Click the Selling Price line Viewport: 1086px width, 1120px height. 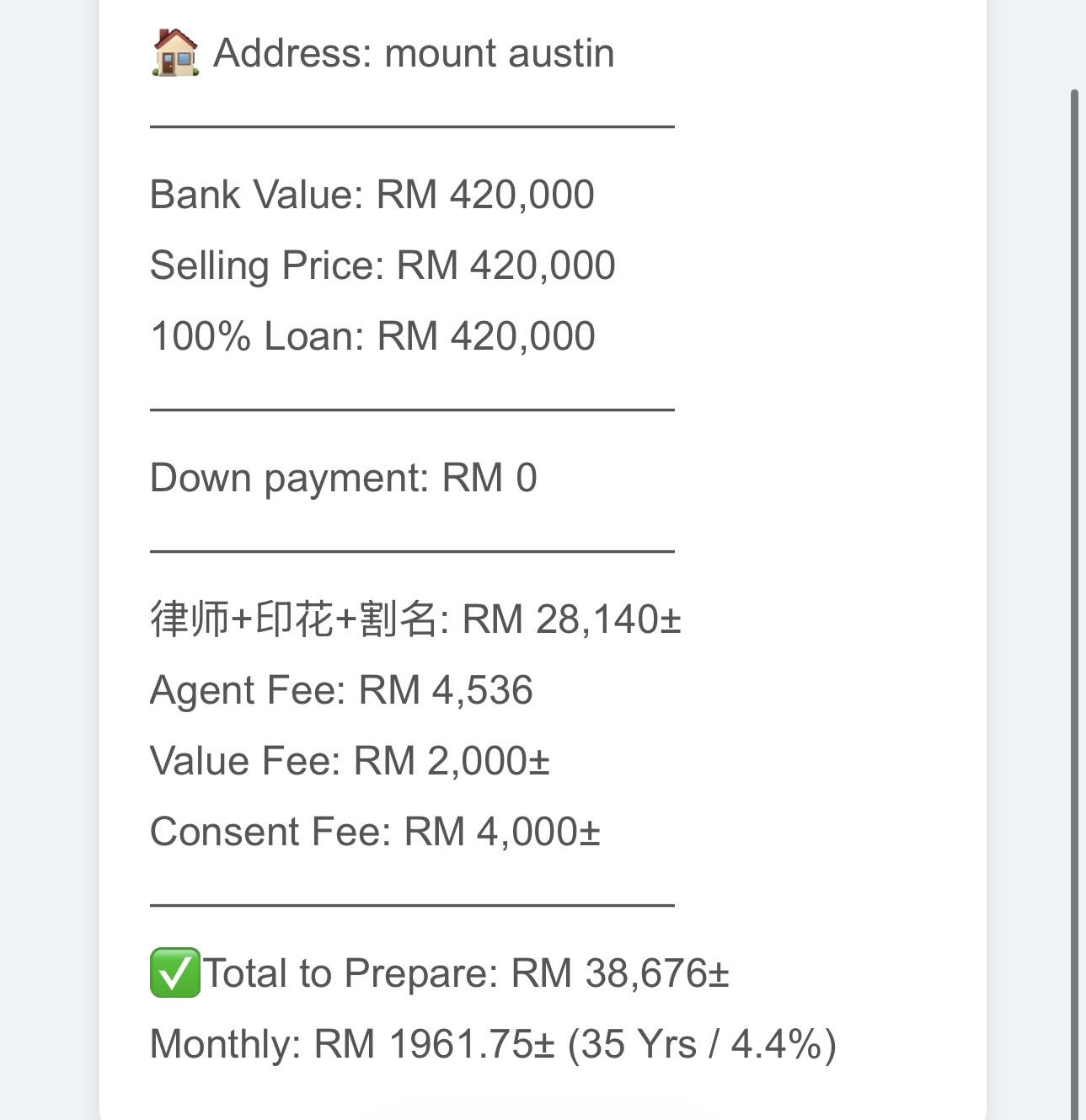coord(382,265)
